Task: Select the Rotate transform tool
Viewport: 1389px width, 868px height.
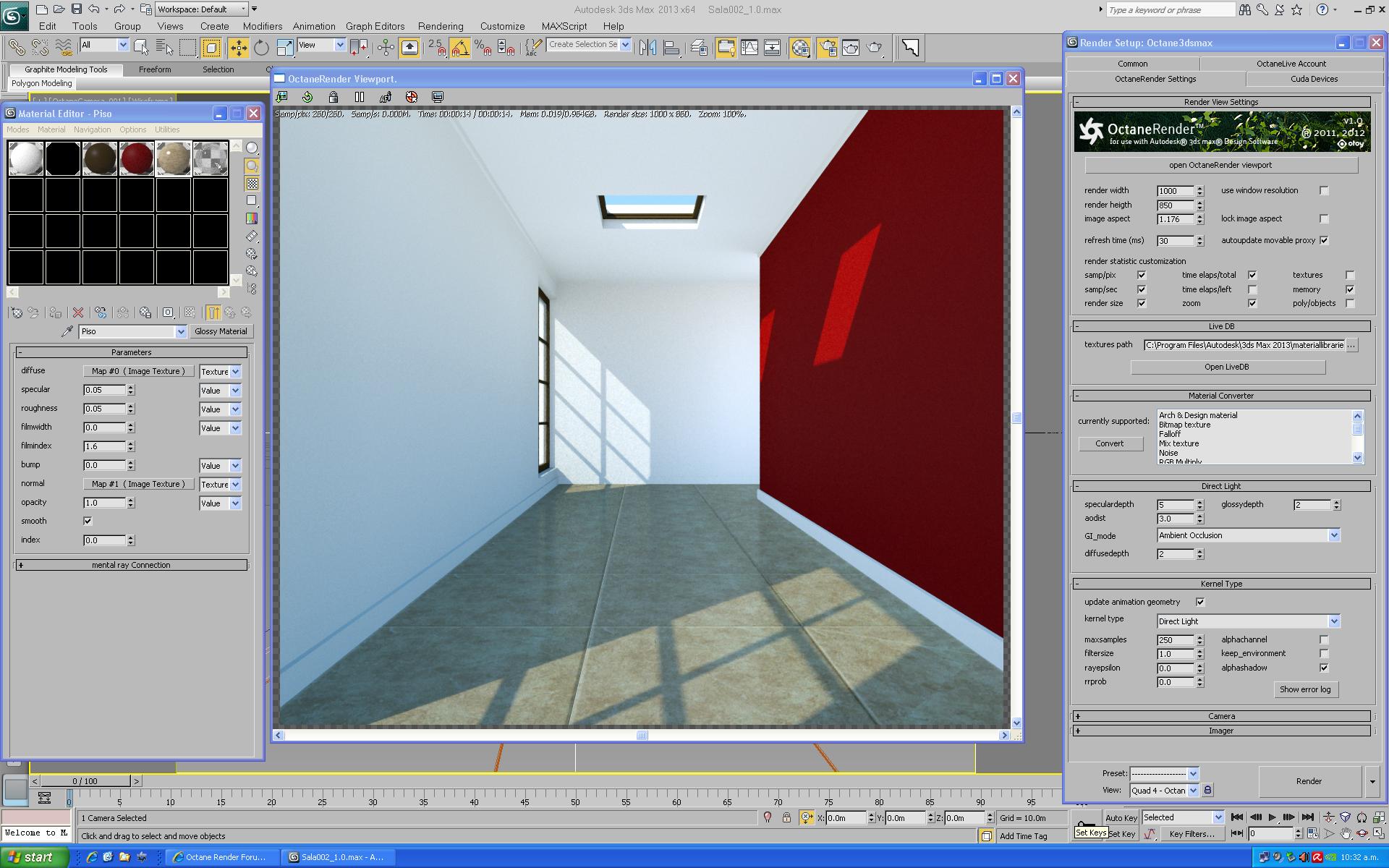Action: (261, 48)
